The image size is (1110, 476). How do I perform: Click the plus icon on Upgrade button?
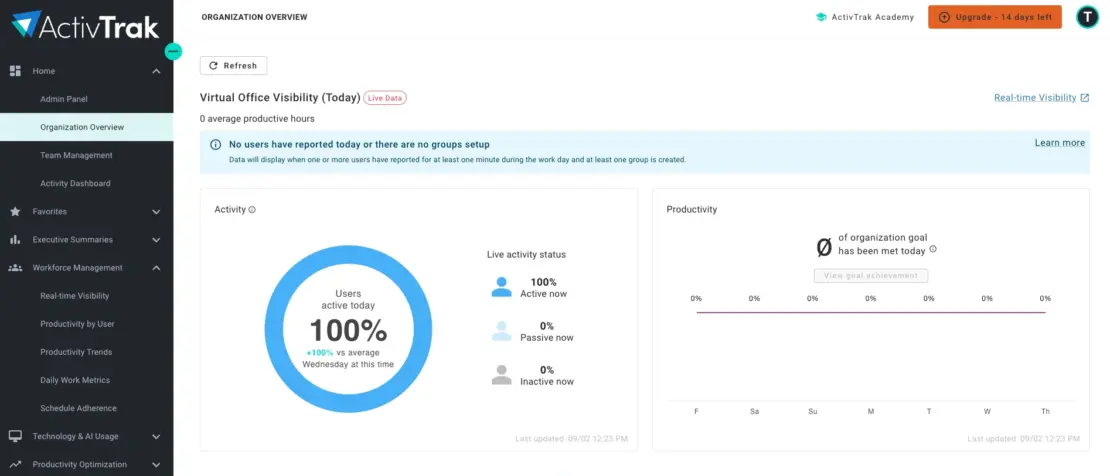click(x=944, y=17)
